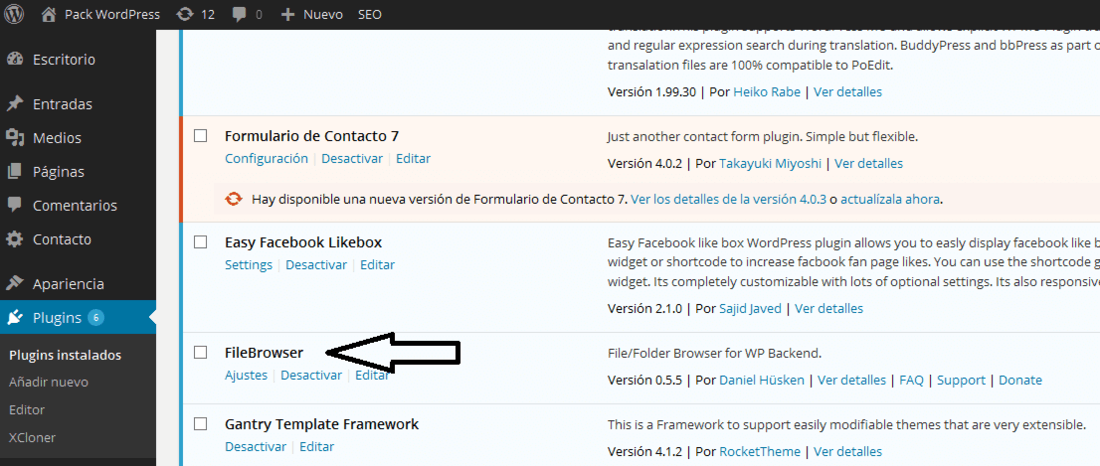Open Configuración for Formulario de Contacto 7
The width and height of the screenshot is (1100, 466).
pos(267,159)
